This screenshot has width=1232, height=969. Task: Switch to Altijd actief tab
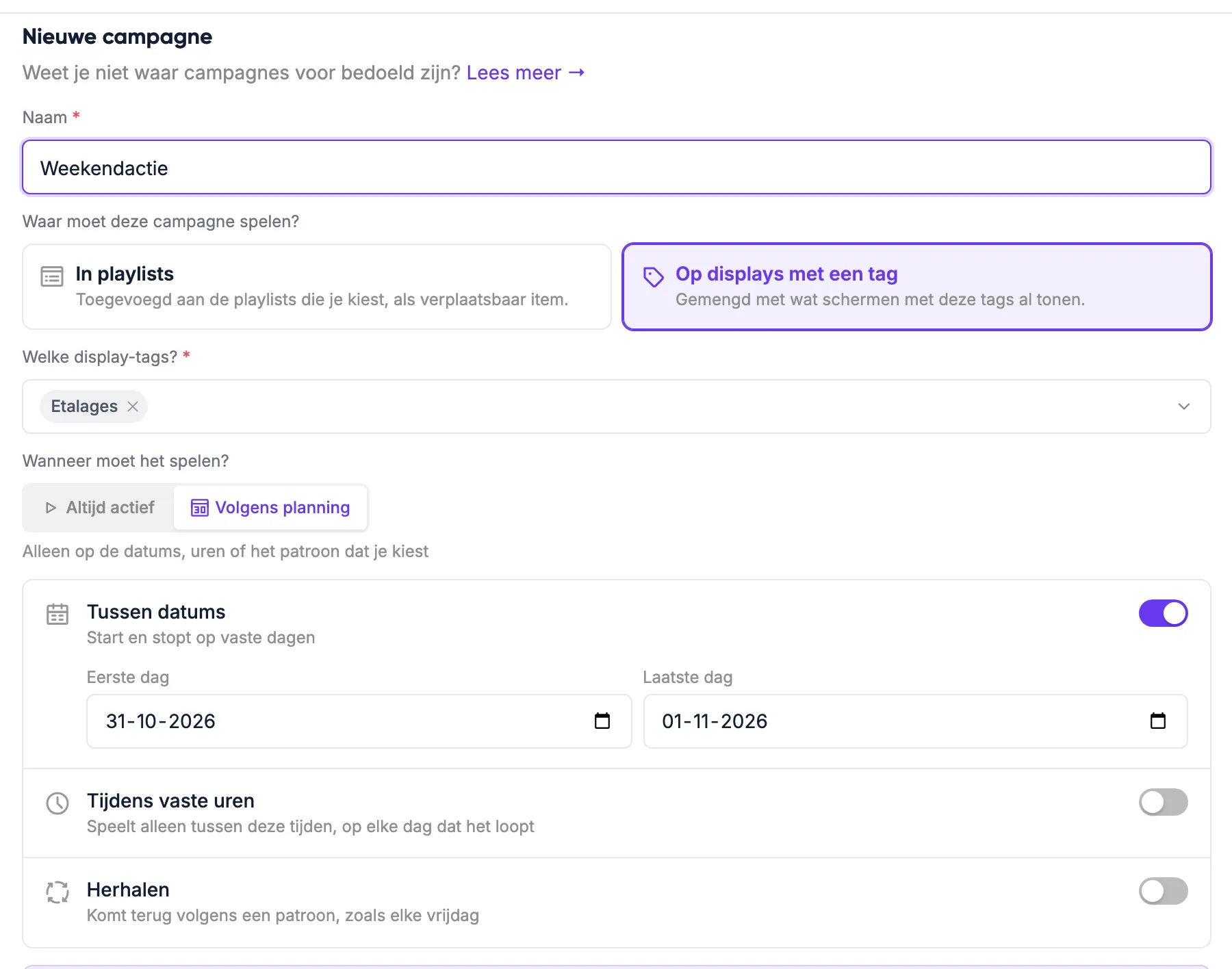99,508
